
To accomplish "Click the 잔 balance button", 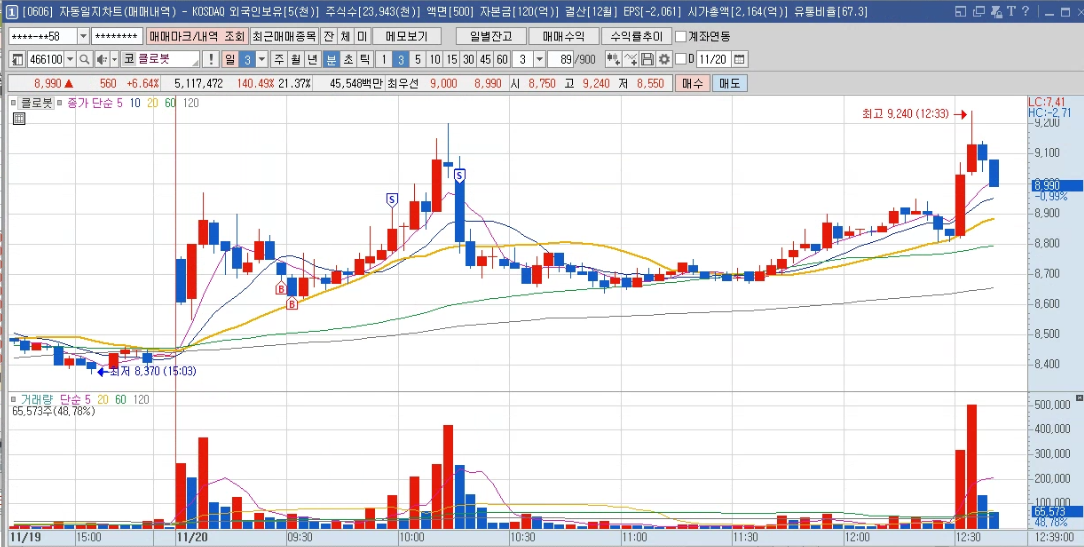I will (329, 37).
